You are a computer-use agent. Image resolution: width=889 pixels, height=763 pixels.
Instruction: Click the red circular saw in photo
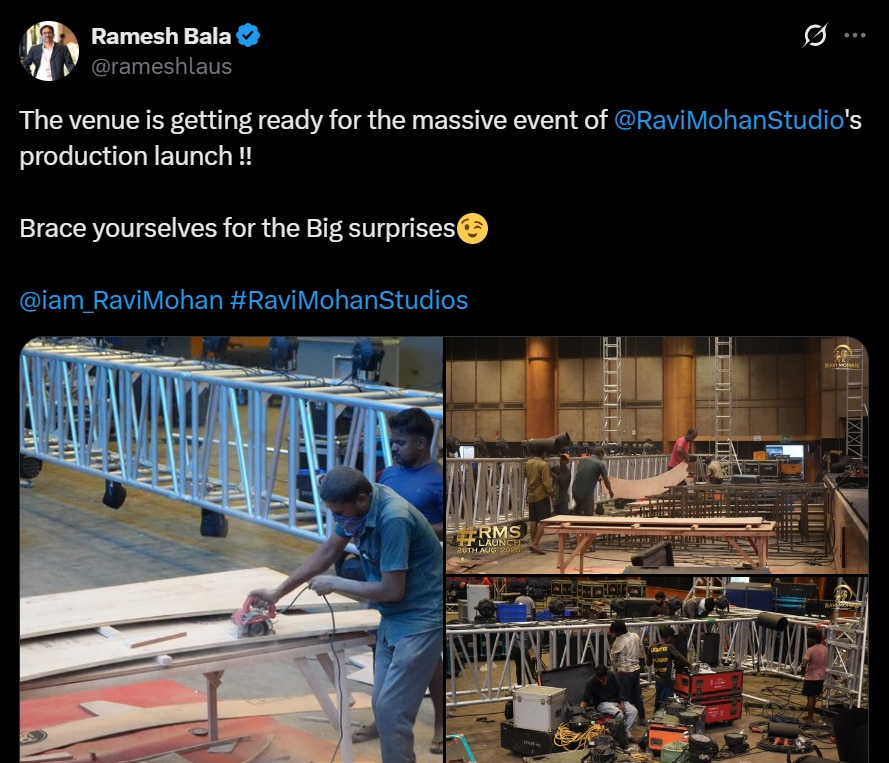255,616
